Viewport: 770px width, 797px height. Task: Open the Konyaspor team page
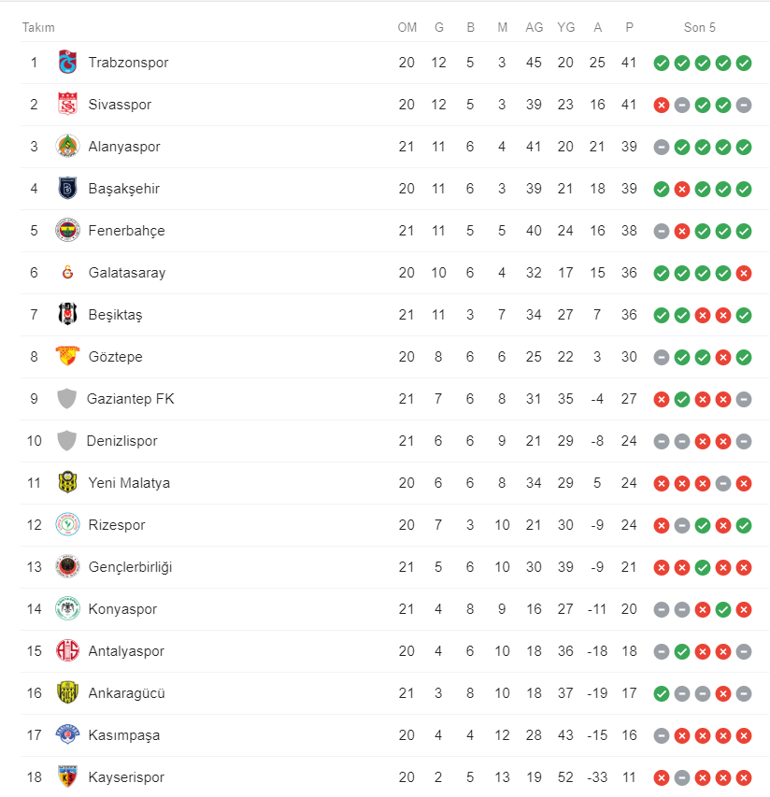pyautogui.click(x=122, y=609)
